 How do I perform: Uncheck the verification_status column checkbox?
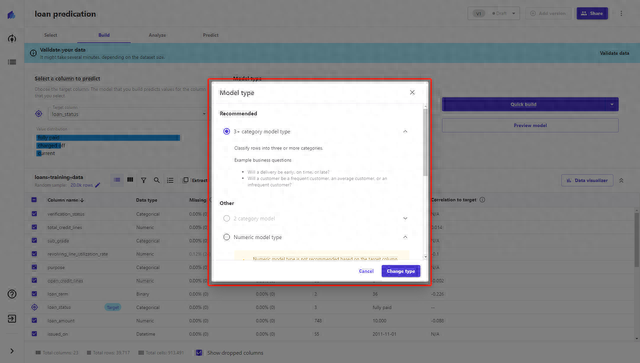click(x=34, y=214)
